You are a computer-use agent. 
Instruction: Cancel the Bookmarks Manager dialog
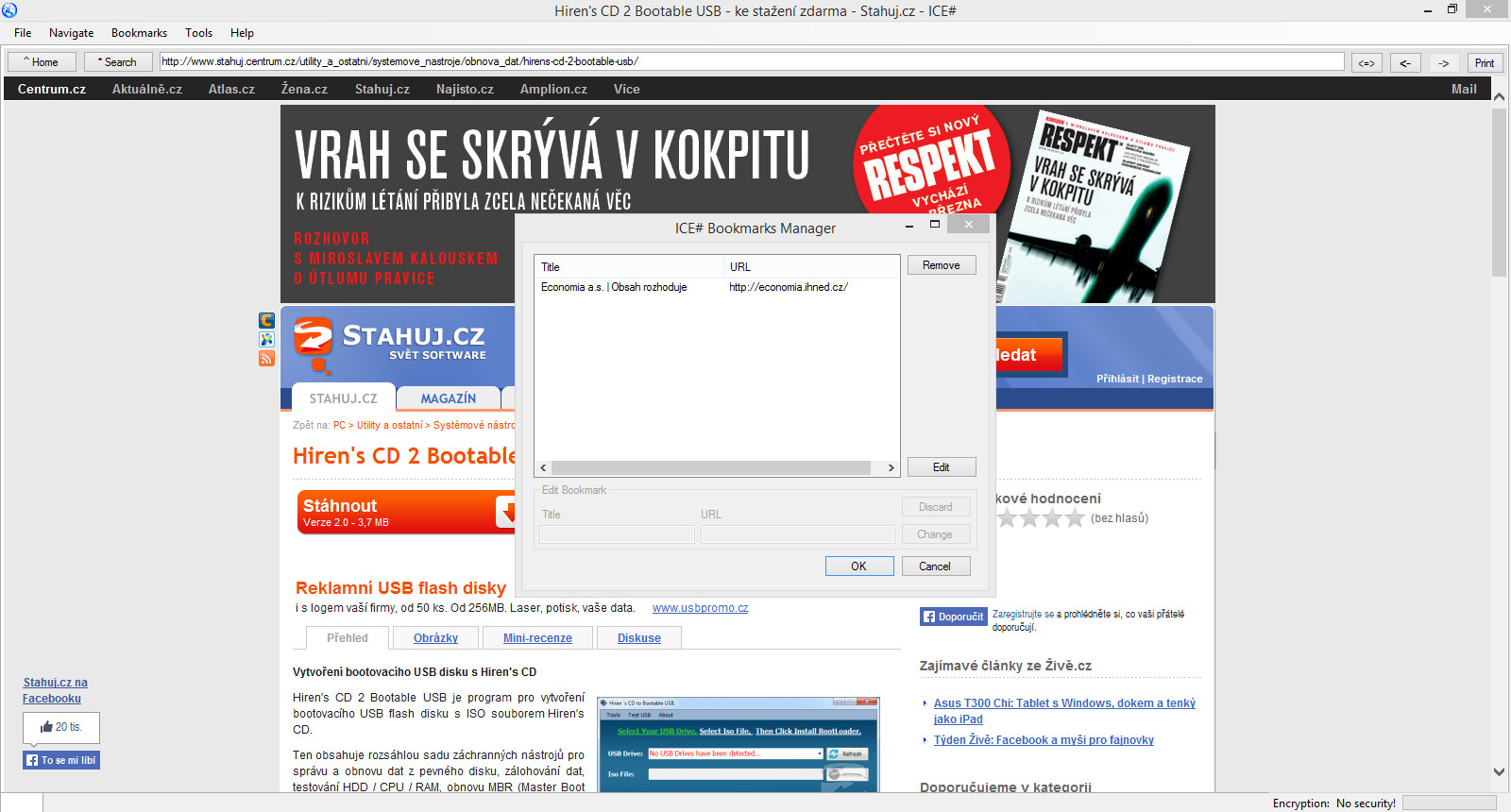(x=935, y=567)
